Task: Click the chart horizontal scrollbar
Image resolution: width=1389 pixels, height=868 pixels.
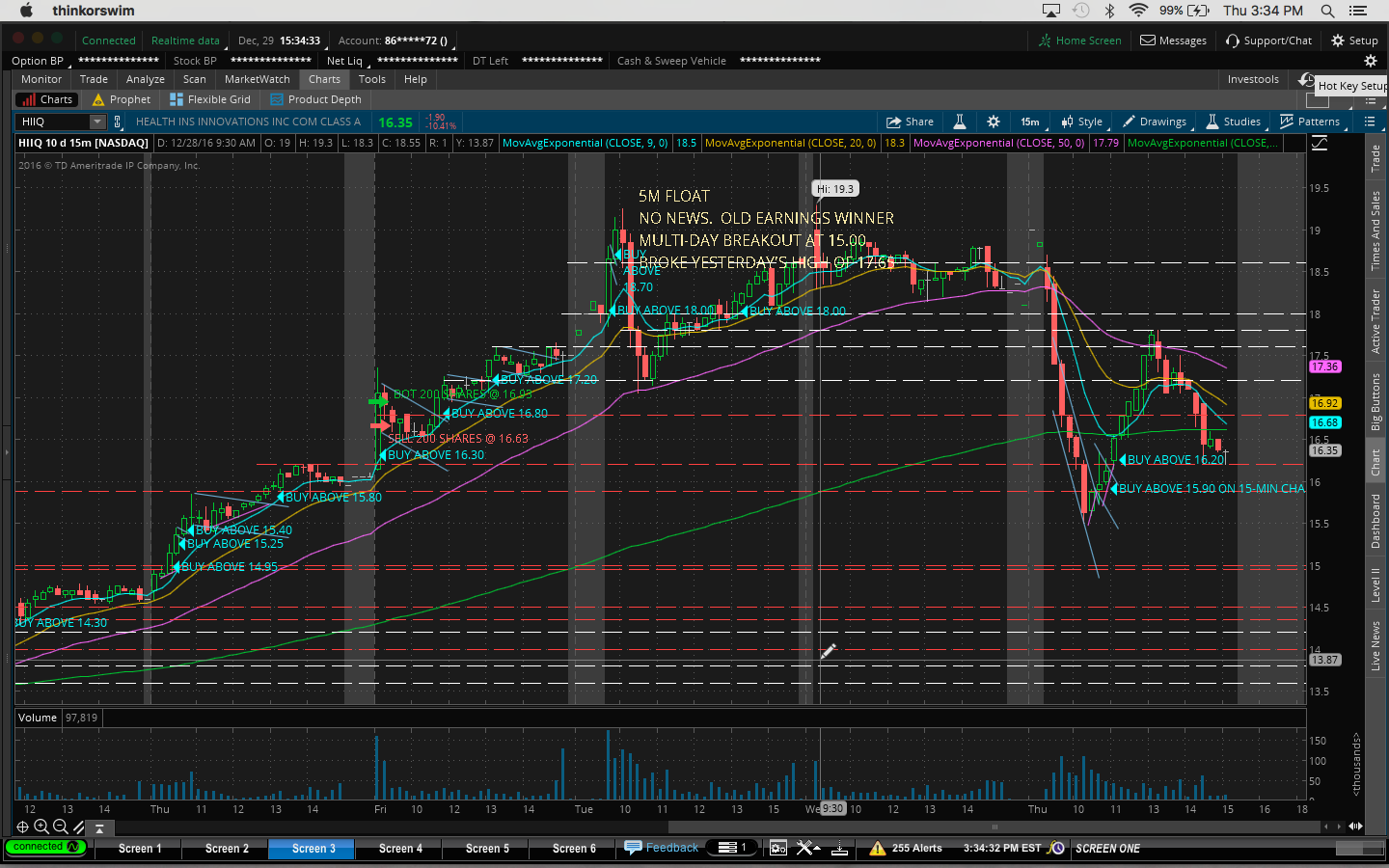Action: point(994,827)
